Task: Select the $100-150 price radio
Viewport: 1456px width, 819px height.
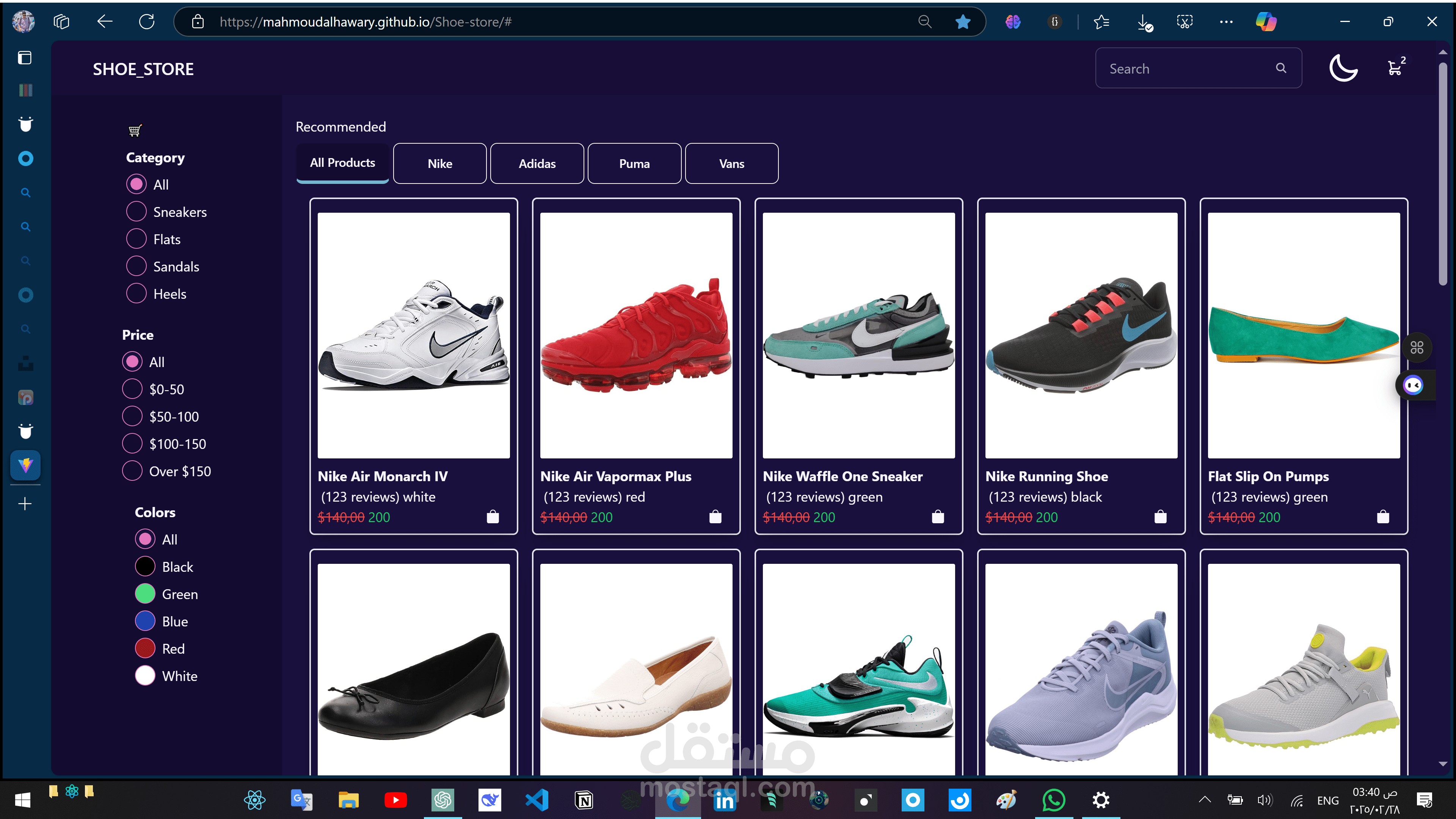Action: click(132, 444)
